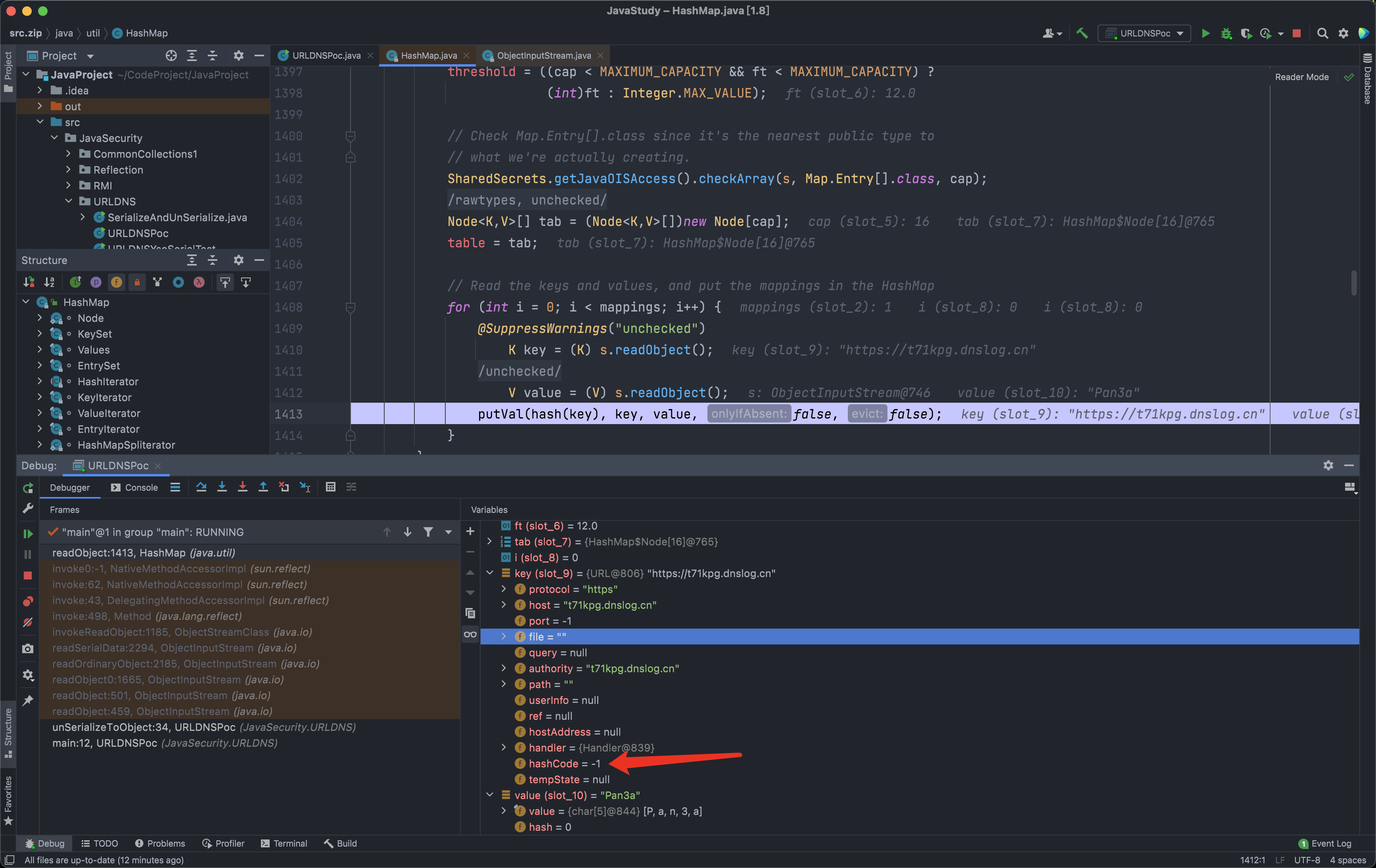Toggle Show non-public lock icon in Structure
Viewport: 1376px width, 868px height.
click(x=137, y=282)
